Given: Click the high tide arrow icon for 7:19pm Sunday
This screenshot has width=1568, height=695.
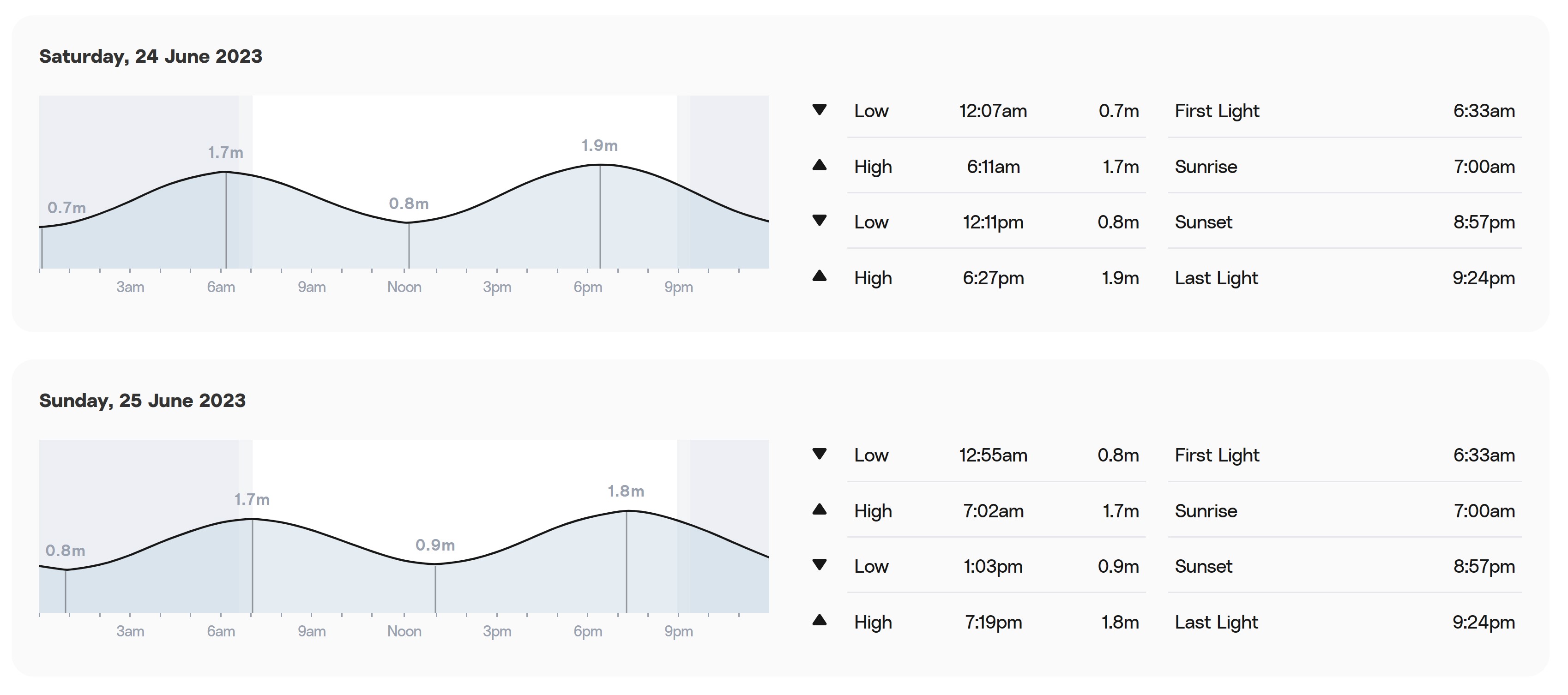Looking at the screenshot, I should (x=819, y=620).
